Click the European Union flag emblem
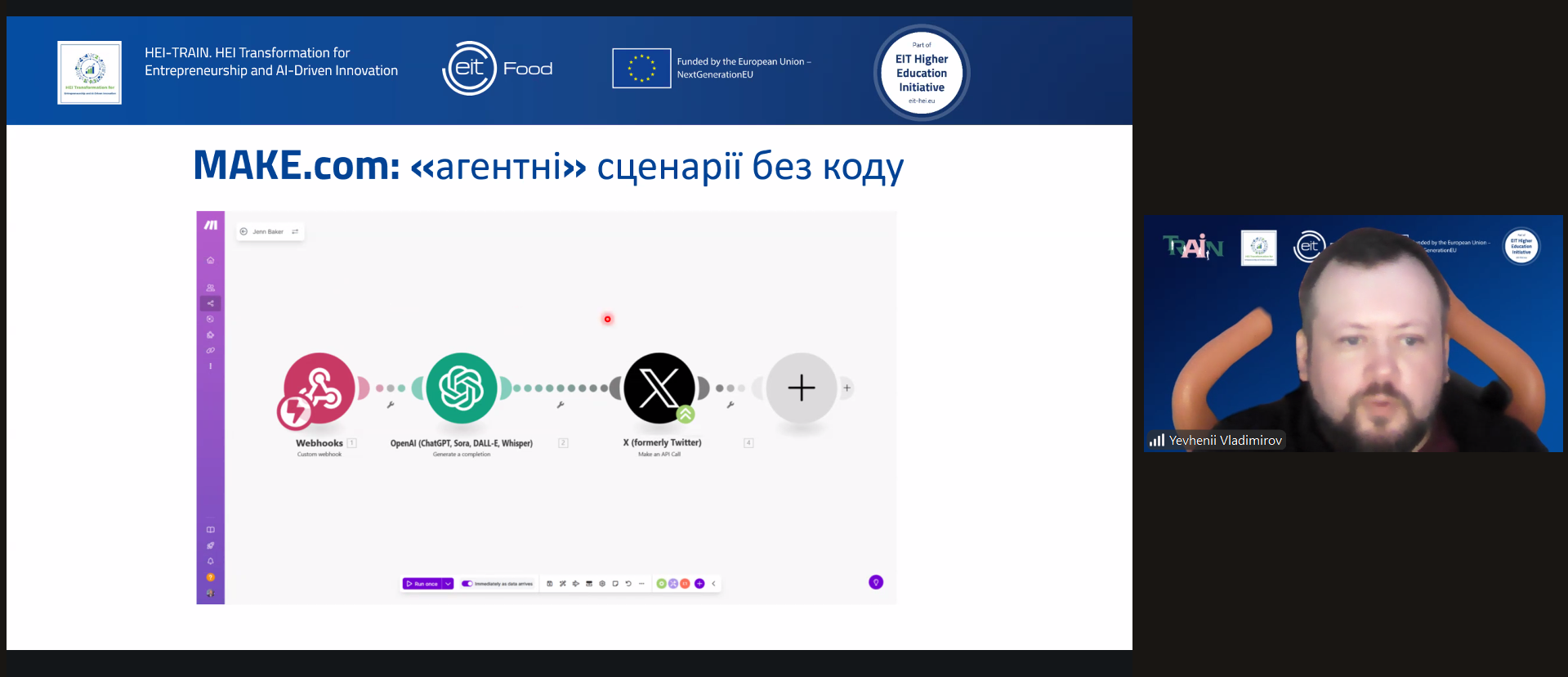The width and height of the screenshot is (1568, 677). [641, 68]
